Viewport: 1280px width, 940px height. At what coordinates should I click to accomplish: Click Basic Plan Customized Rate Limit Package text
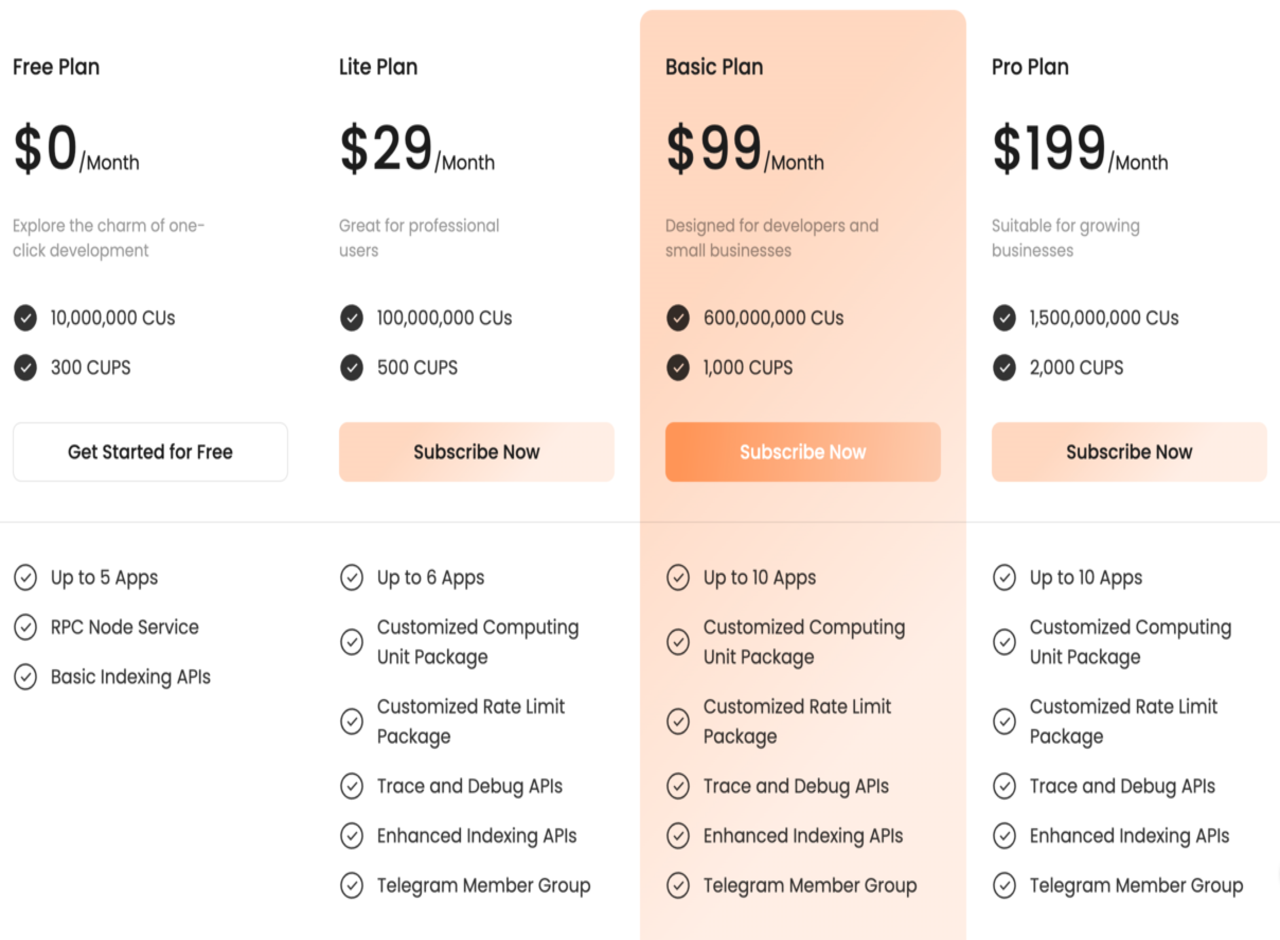(797, 721)
